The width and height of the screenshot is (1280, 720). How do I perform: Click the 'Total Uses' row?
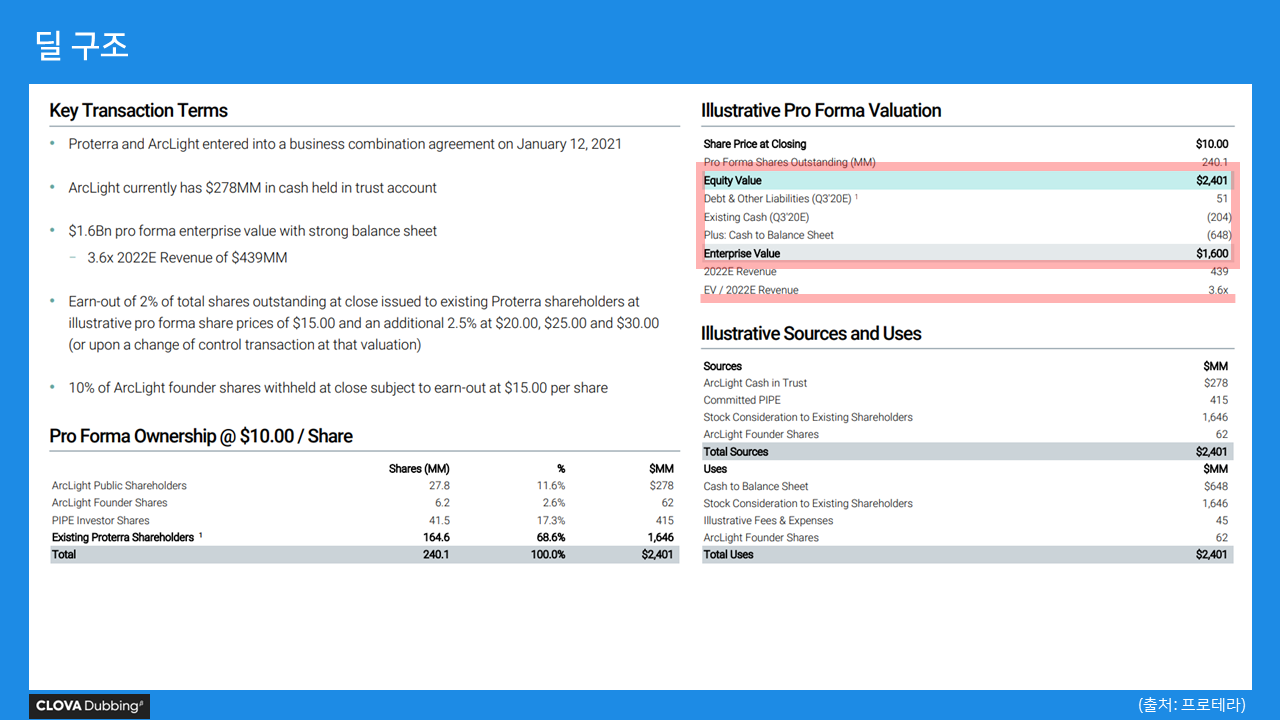(x=966, y=555)
